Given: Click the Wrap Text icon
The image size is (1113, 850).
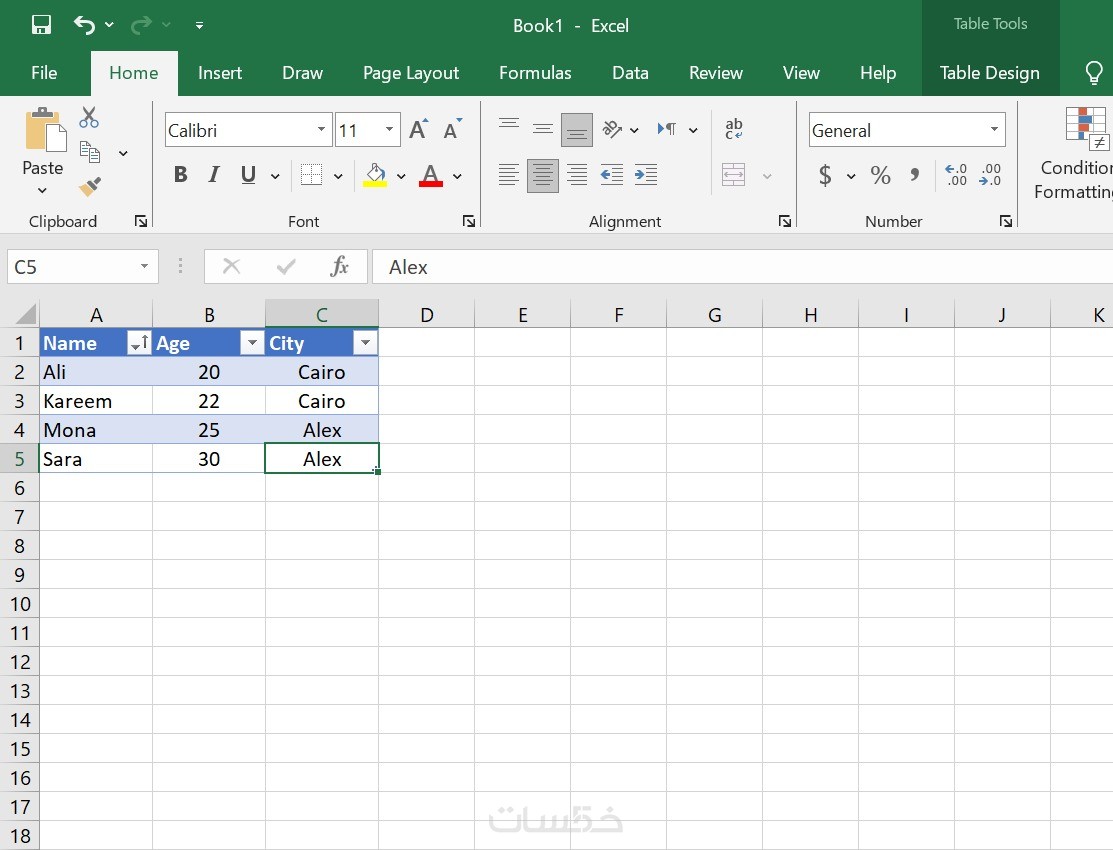Looking at the screenshot, I should [734, 129].
